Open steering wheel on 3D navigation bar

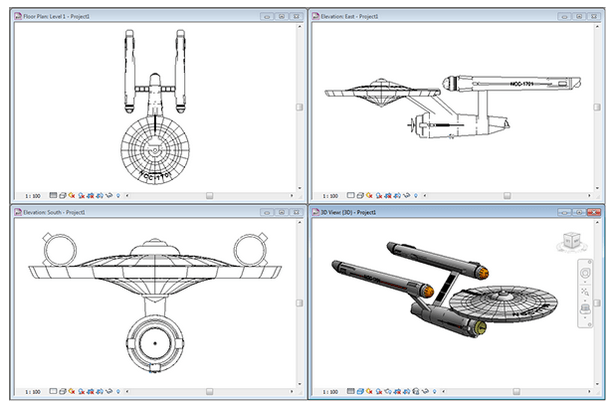(x=587, y=270)
